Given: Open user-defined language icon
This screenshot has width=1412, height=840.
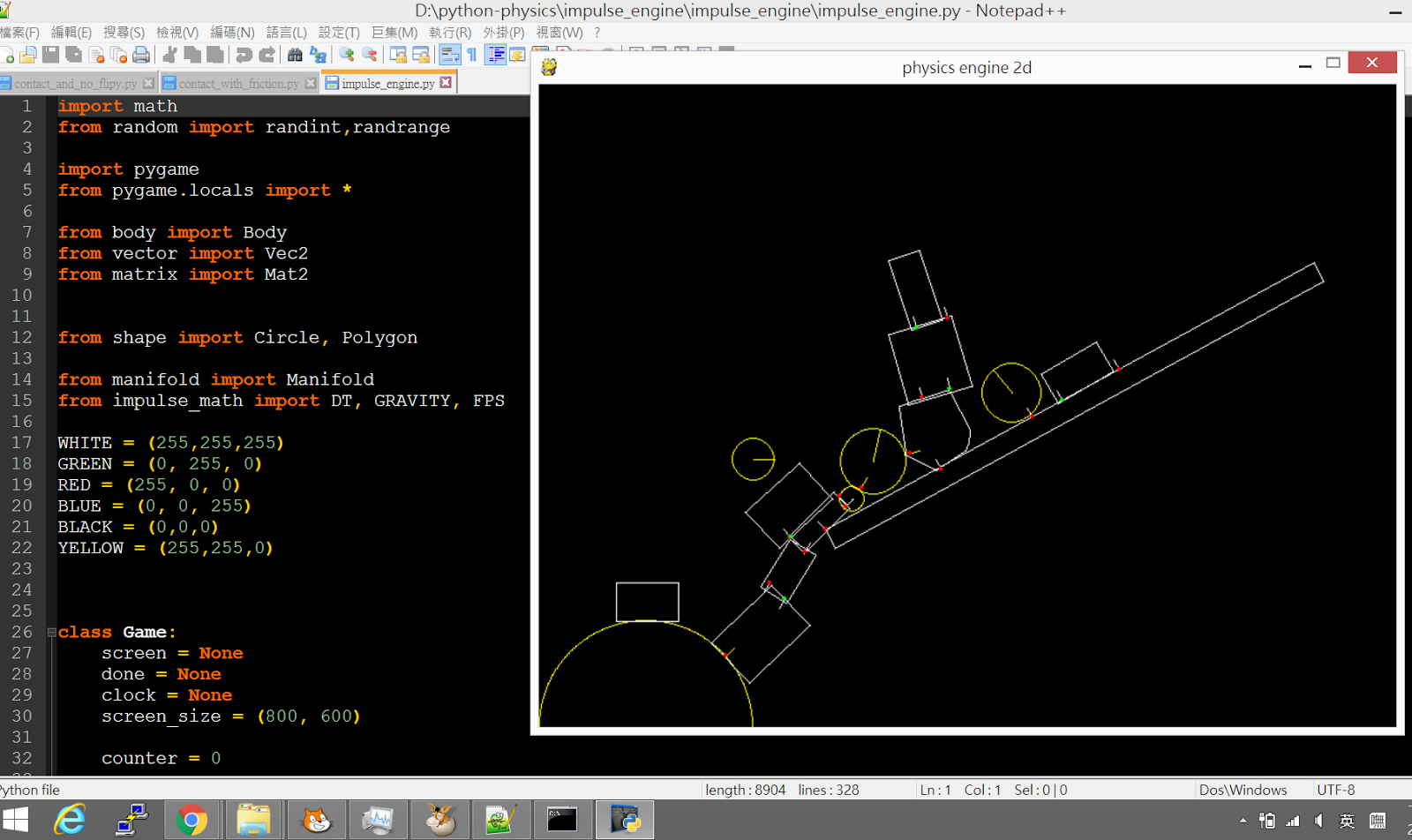Looking at the screenshot, I should click(x=518, y=56).
